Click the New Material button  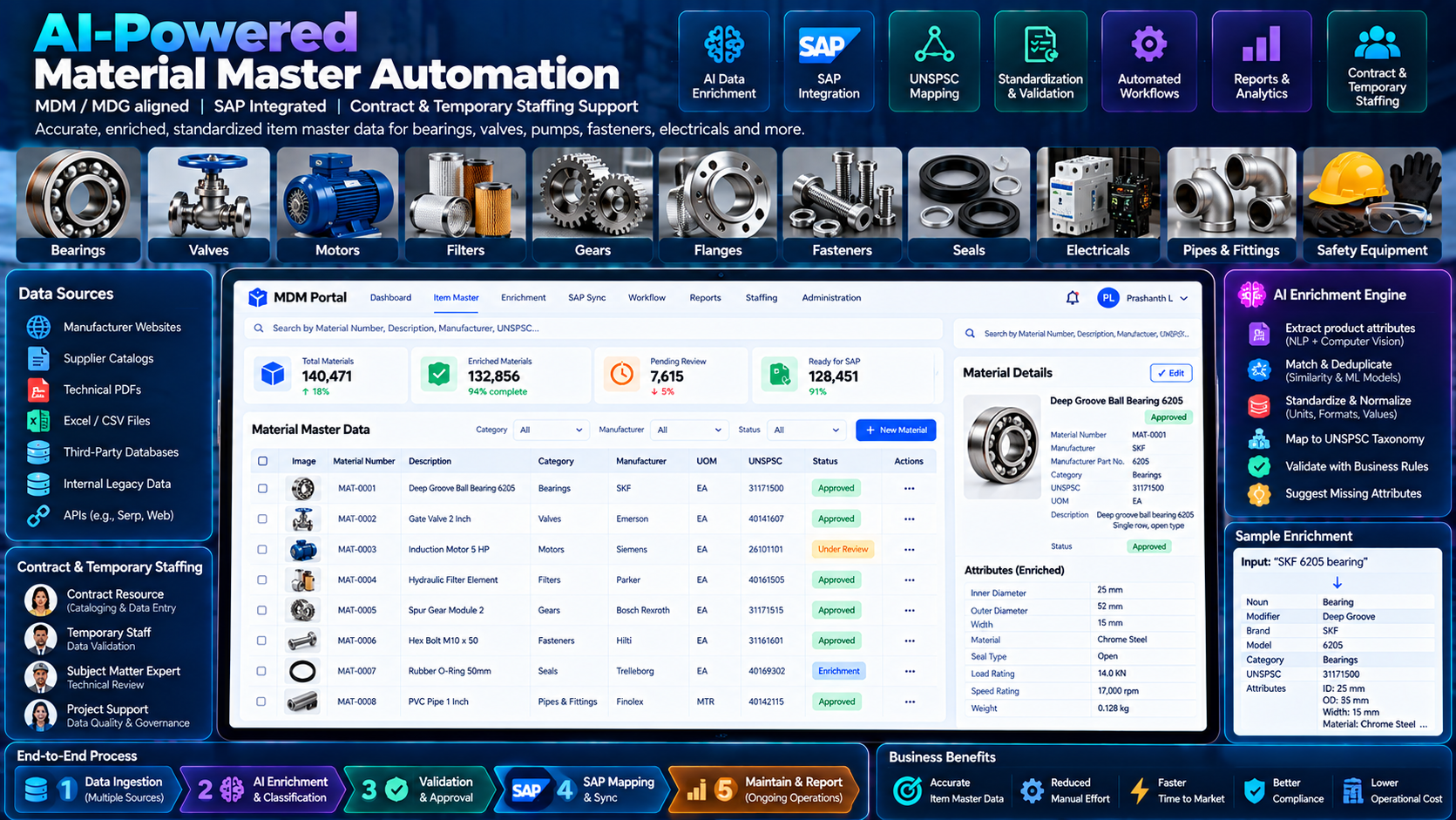coord(896,430)
